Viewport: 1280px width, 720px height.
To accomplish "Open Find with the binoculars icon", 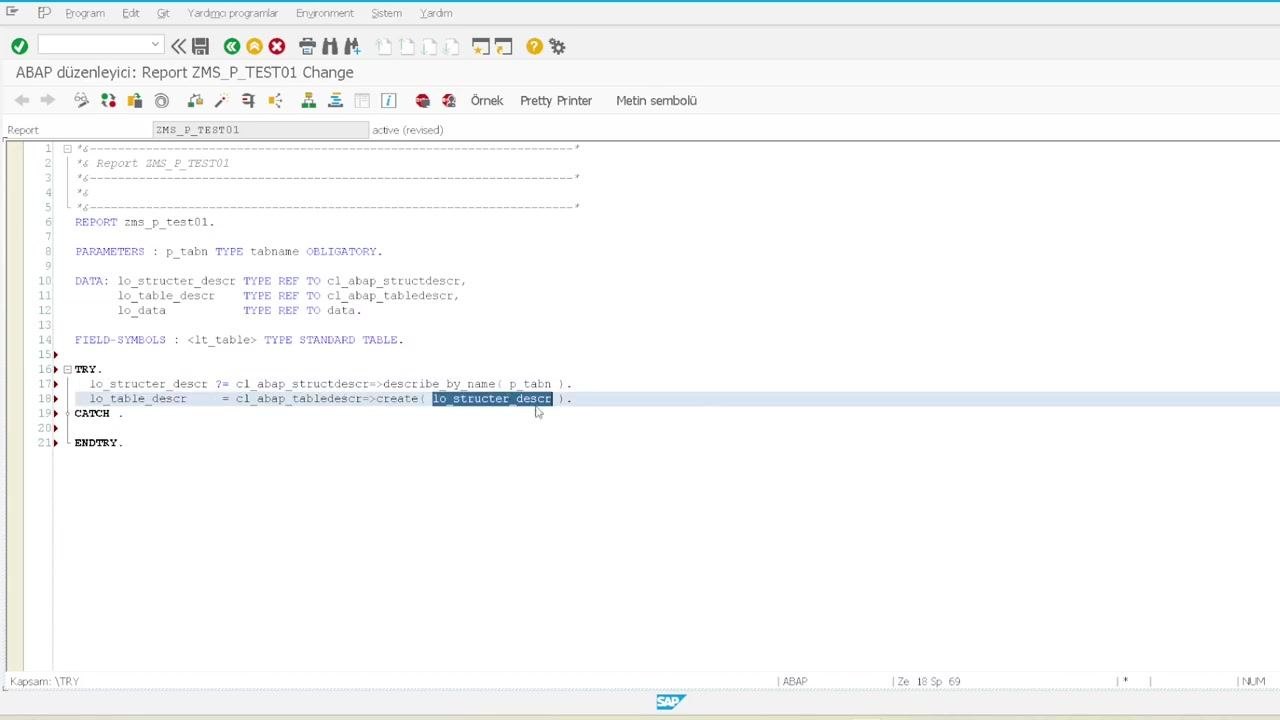I will (329, 46).
